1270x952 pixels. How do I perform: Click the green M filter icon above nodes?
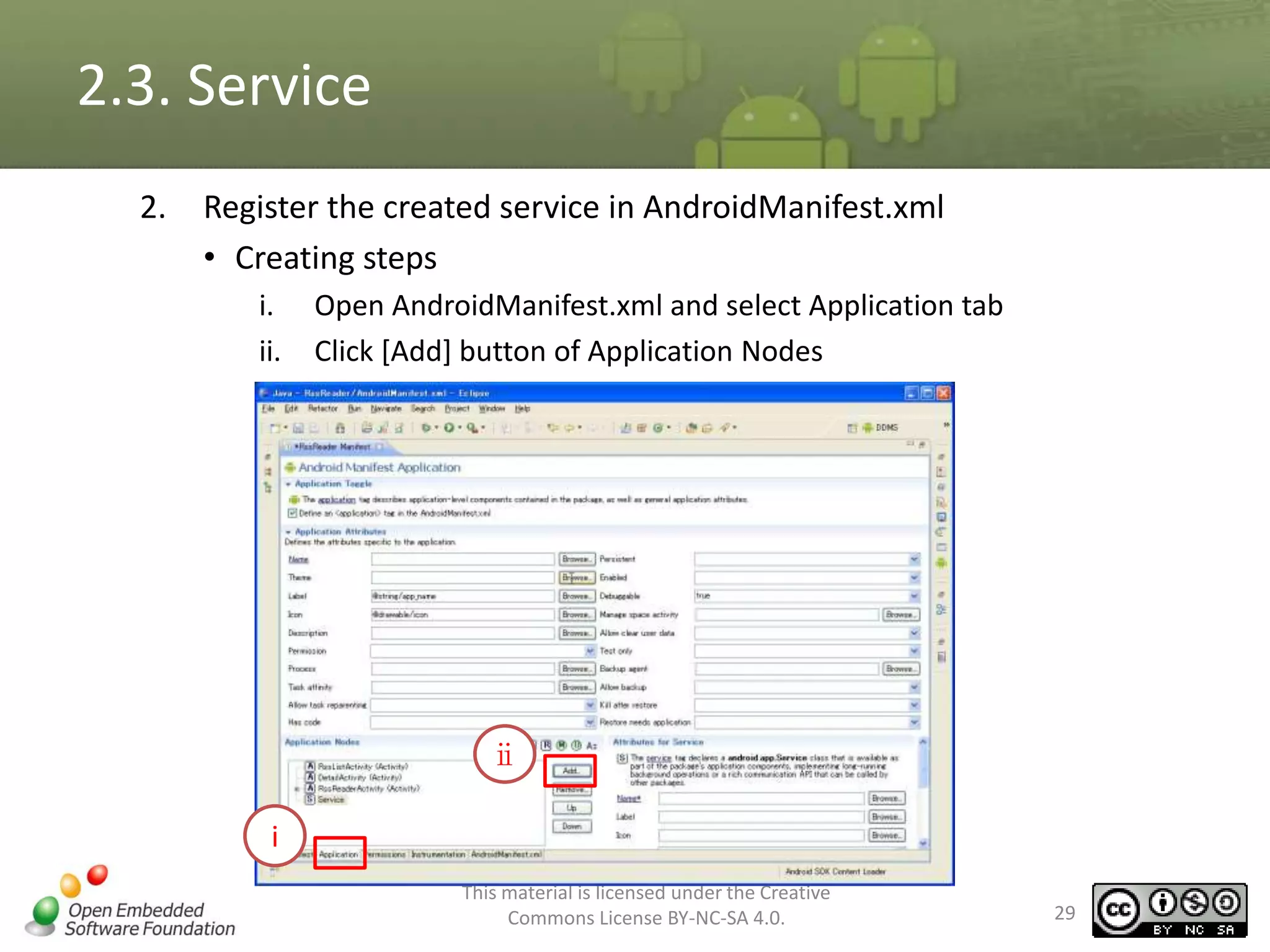click(561, 745)
